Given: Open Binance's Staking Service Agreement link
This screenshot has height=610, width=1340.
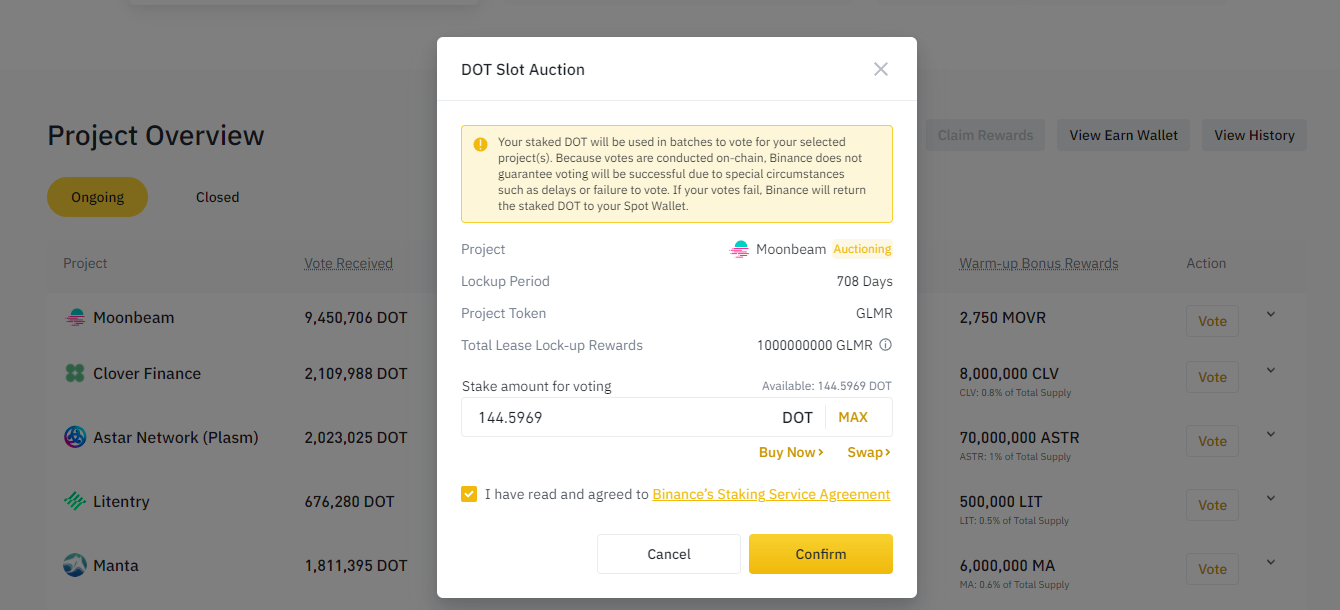Looking at the screenshot, I should point(771,494).
